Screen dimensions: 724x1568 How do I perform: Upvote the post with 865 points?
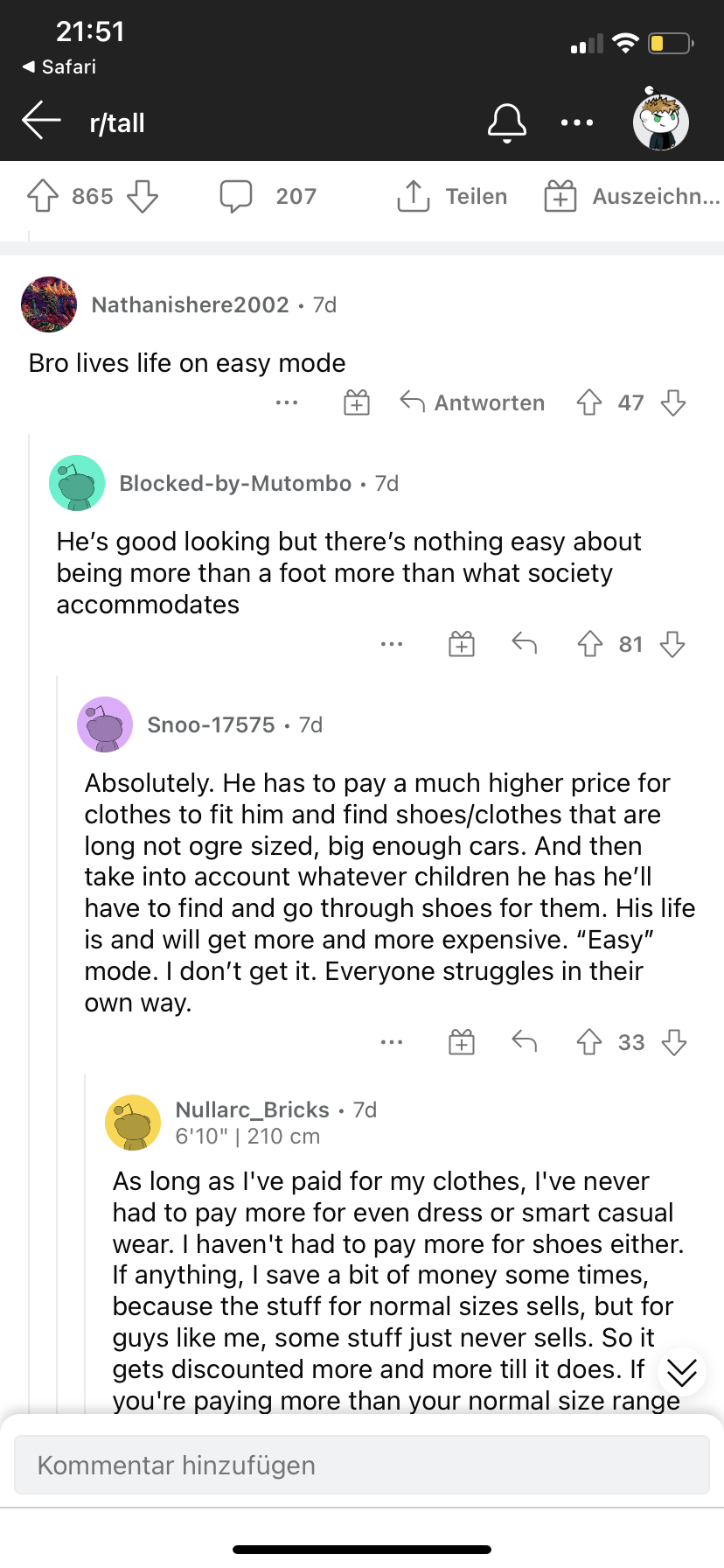[43, 196]
